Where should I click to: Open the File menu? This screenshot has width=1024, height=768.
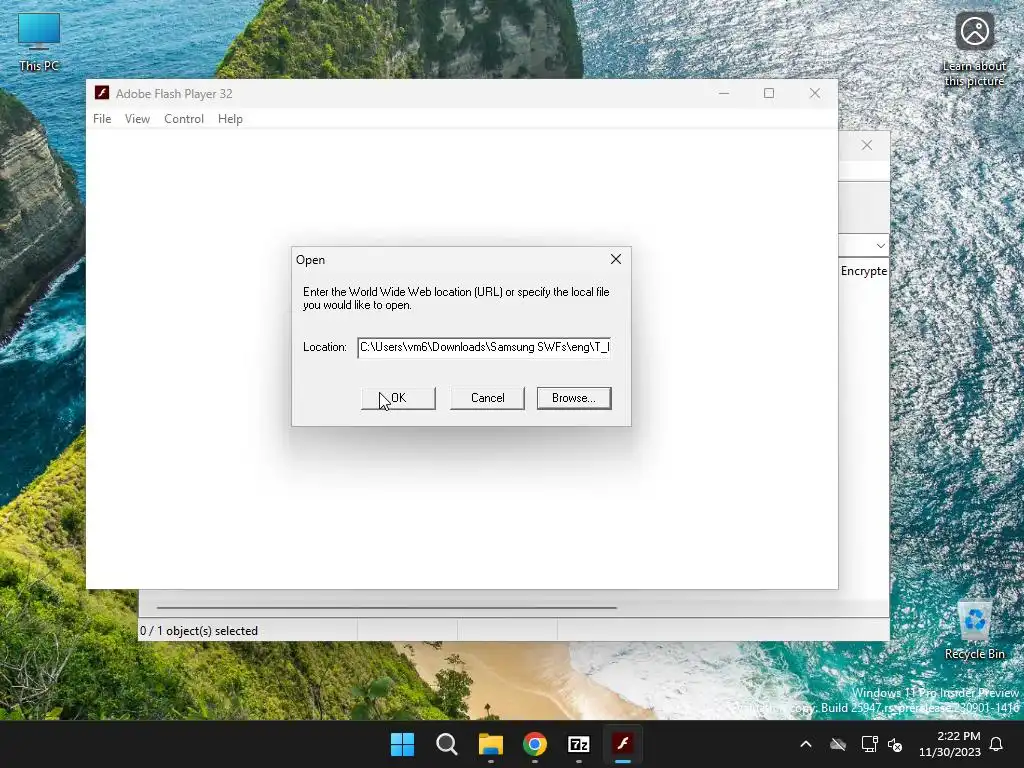pos(102,119)
